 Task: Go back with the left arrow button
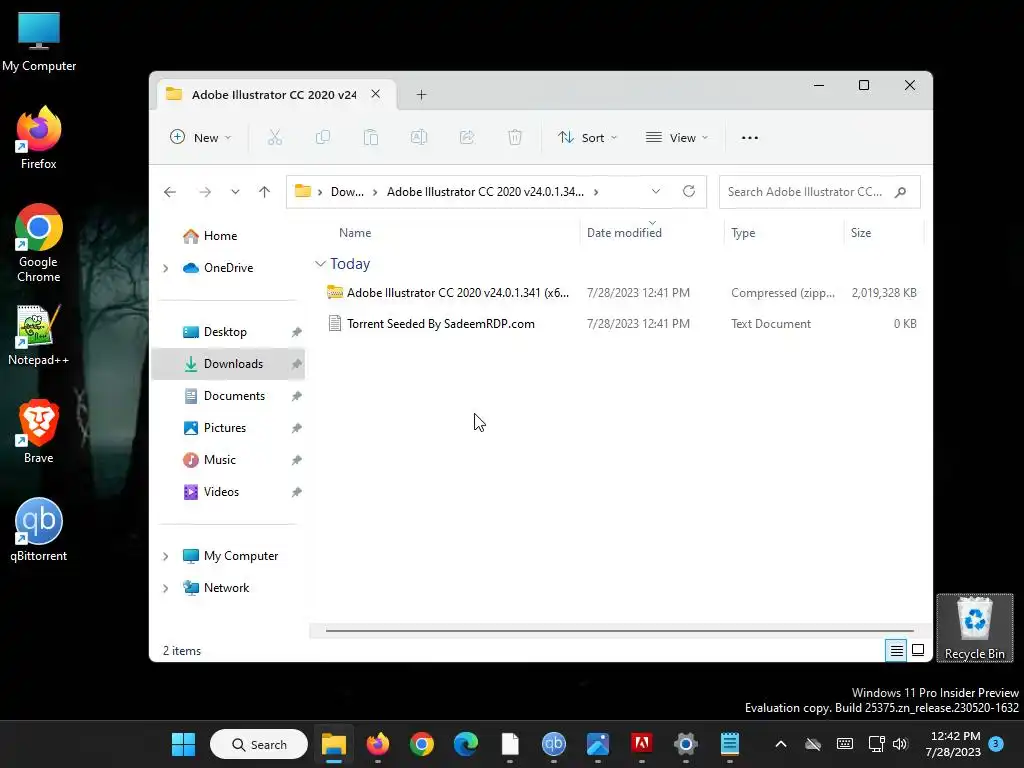coord(170,192)
